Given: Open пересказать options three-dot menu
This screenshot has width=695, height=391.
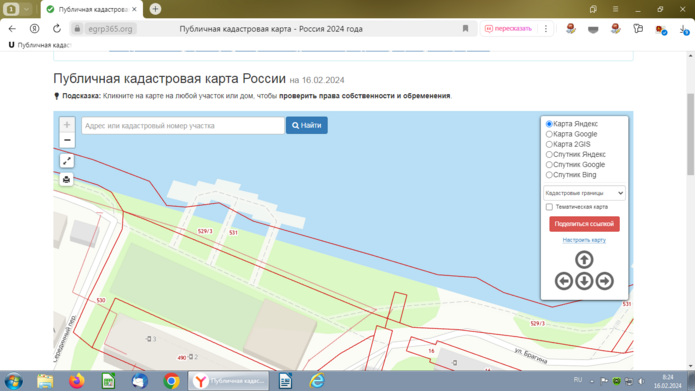Looking at the screenshot, I should 546,29.
